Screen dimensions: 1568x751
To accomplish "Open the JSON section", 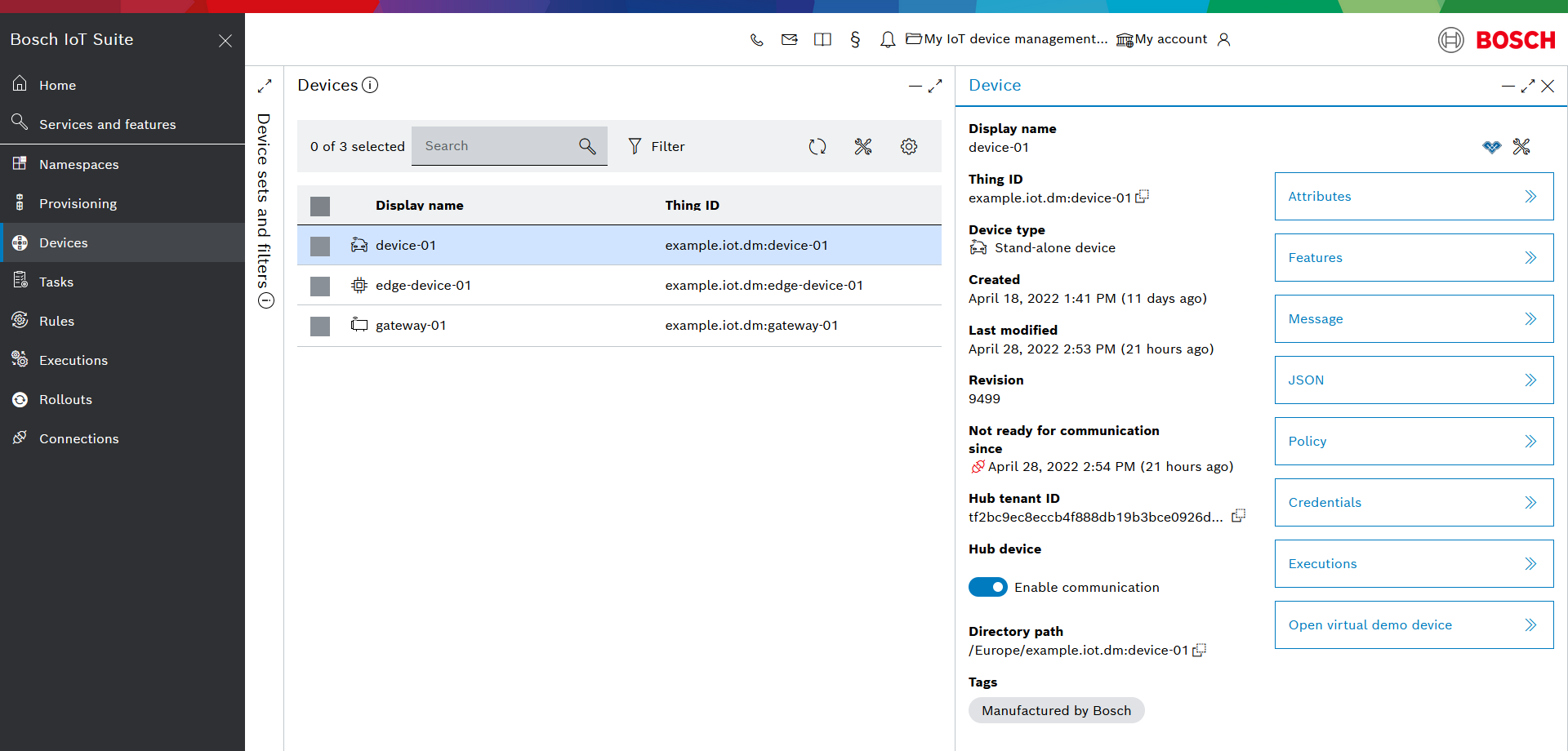I will pyautogui.click(x=1414, y=380).
